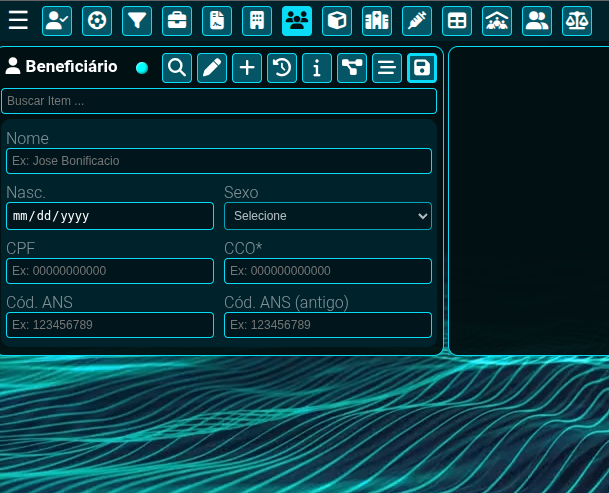
Task: Focus the Nasc. date input field
Action: click(110, 216)
